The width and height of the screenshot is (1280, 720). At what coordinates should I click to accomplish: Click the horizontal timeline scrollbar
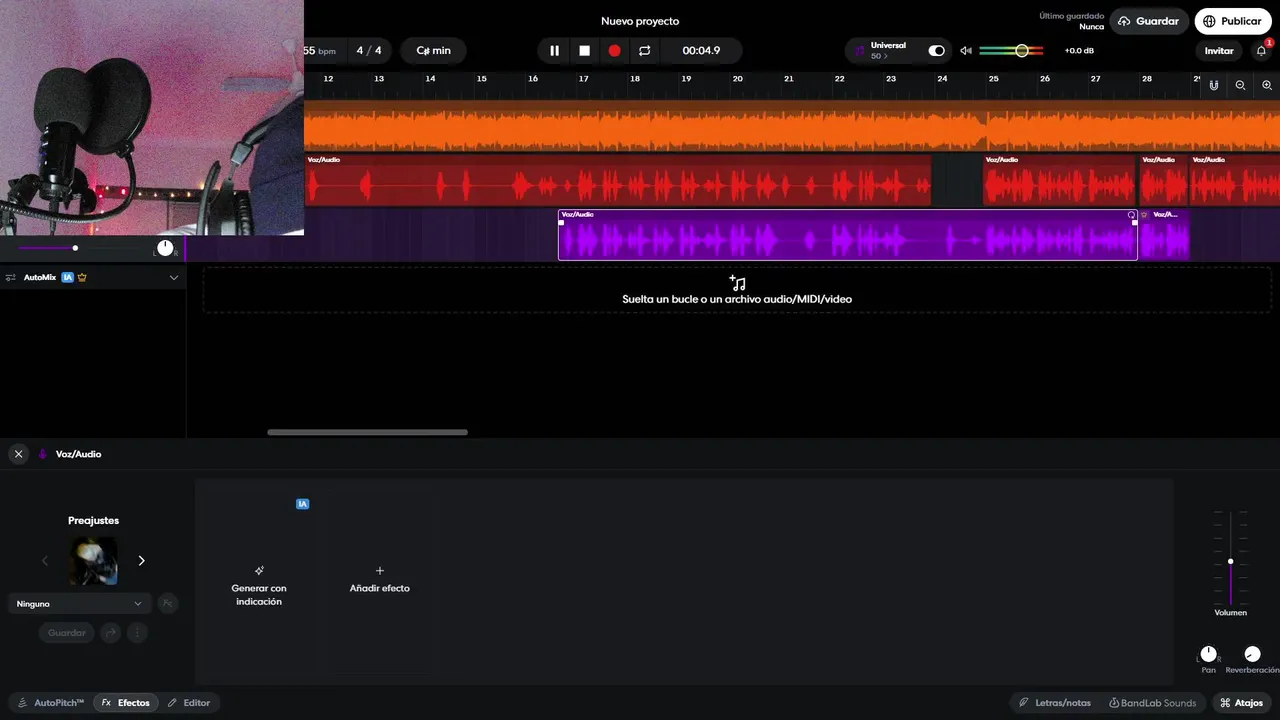[367, 432]
